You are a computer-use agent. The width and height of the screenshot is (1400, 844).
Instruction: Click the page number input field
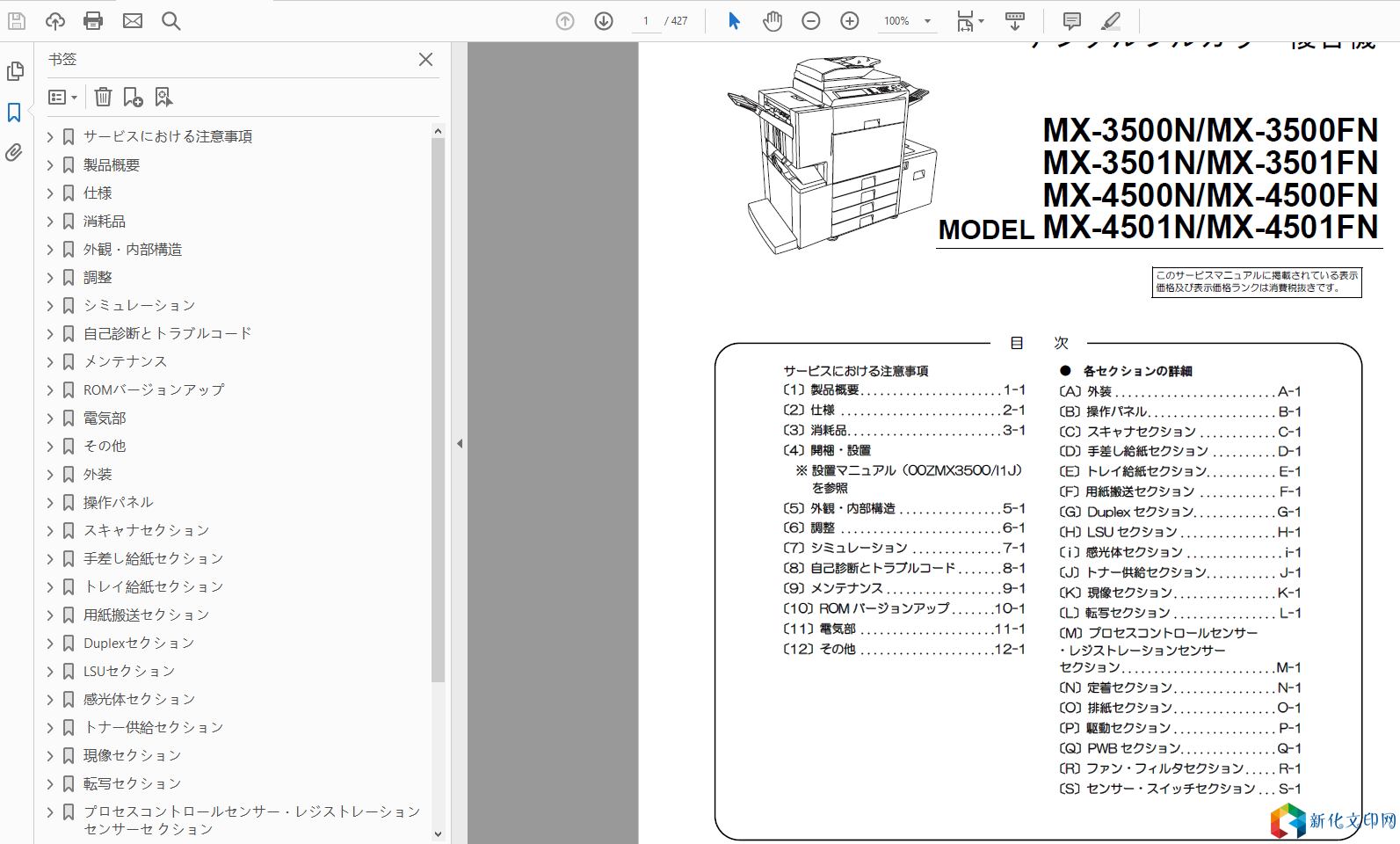click(646, 21)
